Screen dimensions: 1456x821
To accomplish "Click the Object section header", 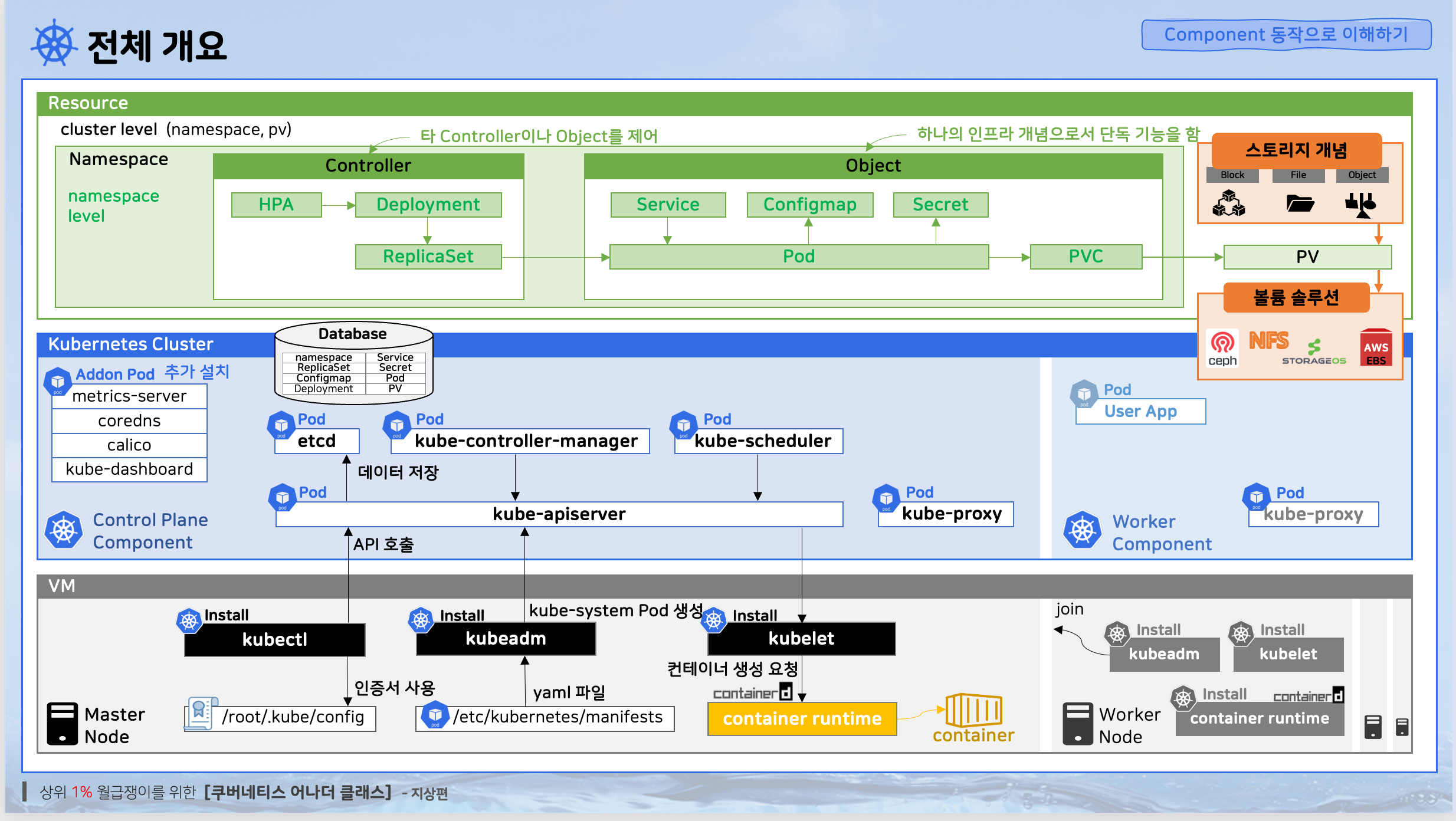I will point(874,166).
